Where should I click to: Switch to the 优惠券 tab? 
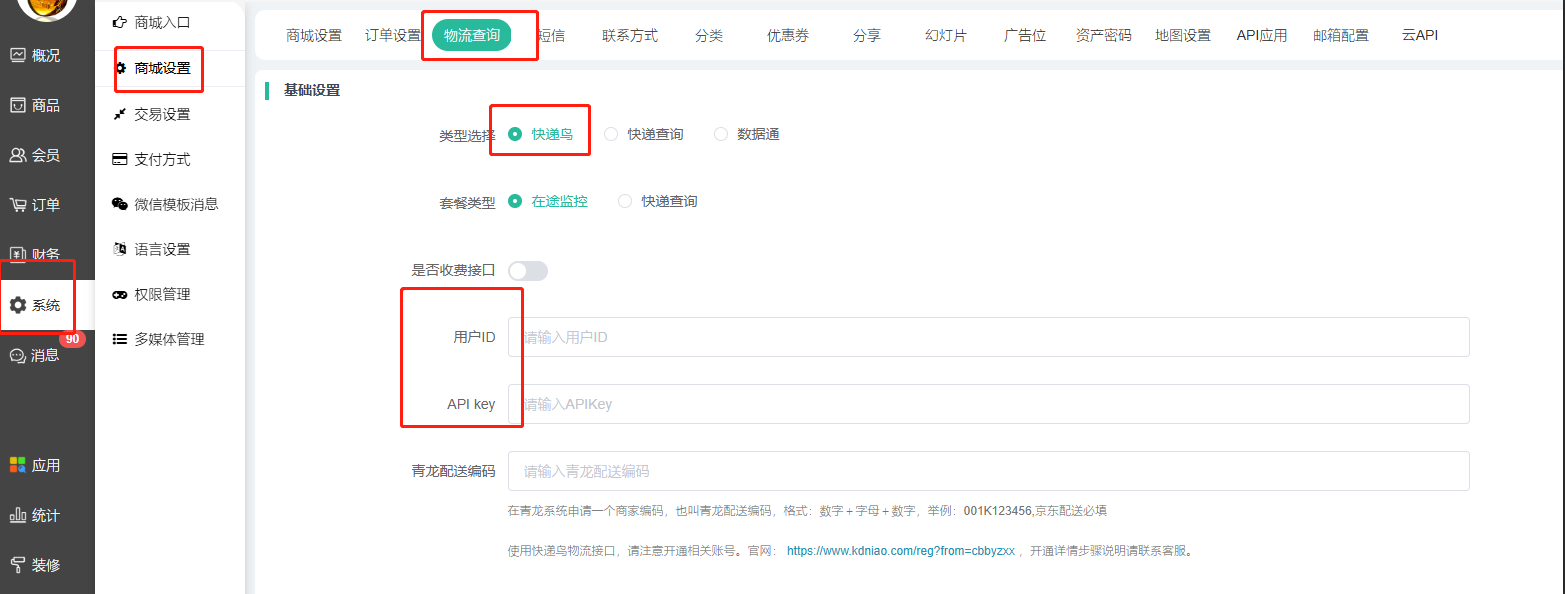[788, 35]
